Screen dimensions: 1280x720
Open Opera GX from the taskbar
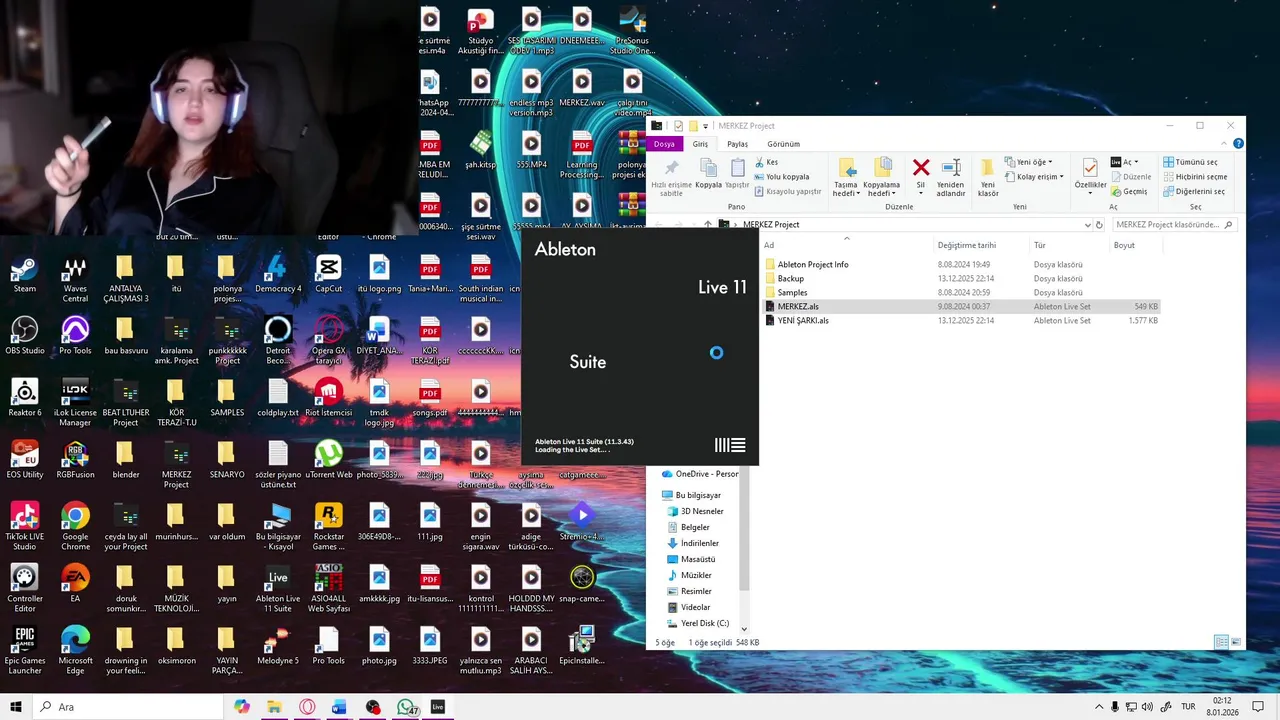point(307,707)
